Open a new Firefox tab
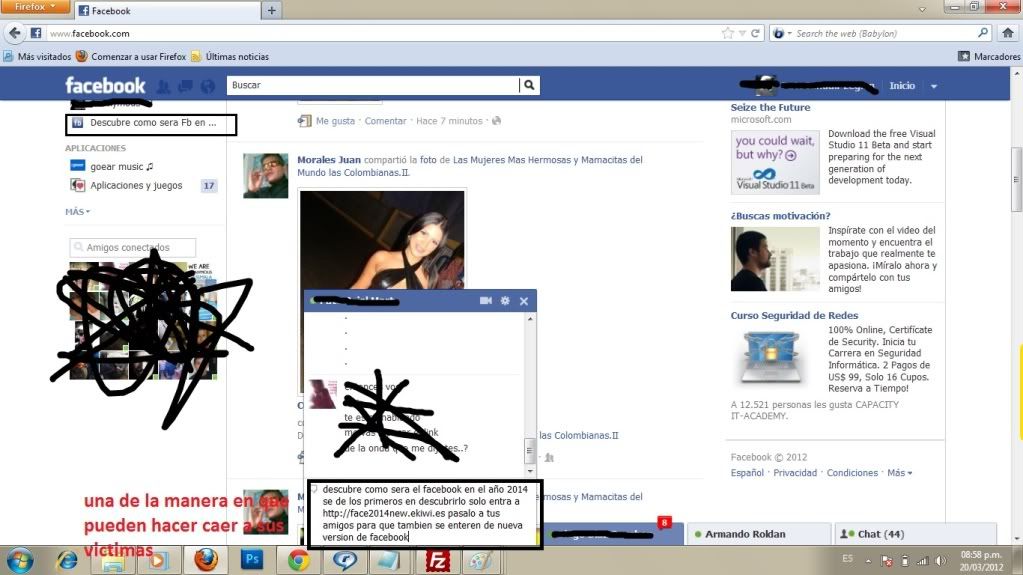This screenshot has width=1023, height=575. point(271,10)
